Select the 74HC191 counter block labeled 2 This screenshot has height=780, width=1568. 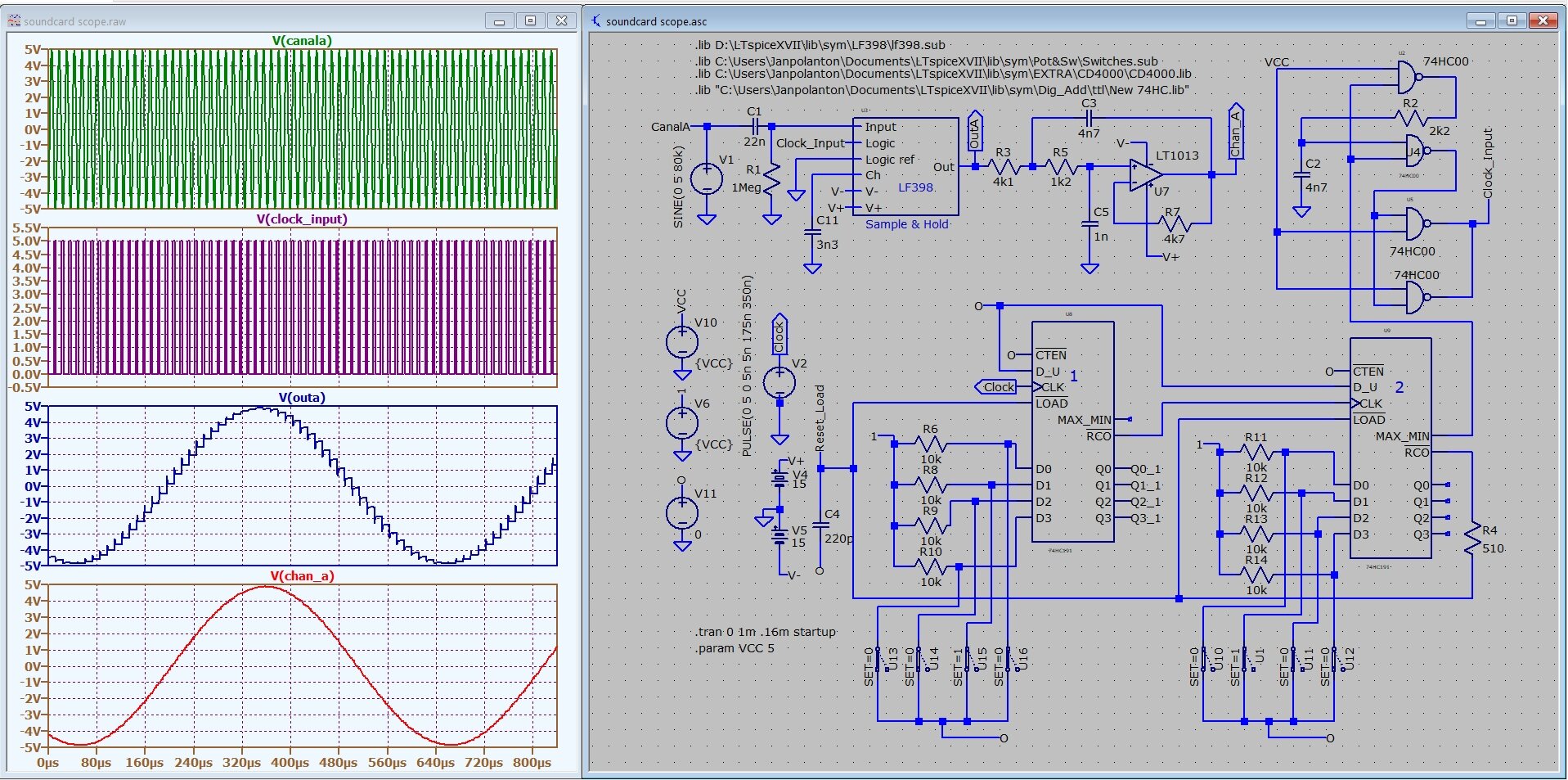(x=1391, y=448)
